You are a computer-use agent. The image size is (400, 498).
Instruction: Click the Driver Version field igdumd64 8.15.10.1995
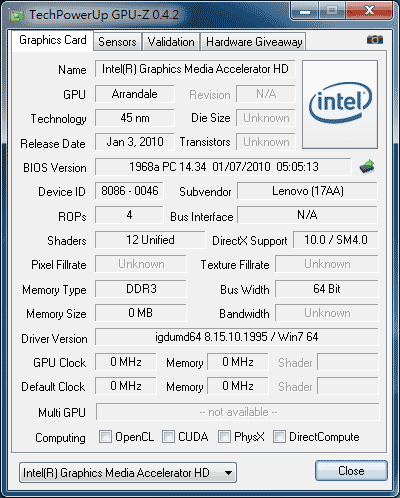point(237,337)
